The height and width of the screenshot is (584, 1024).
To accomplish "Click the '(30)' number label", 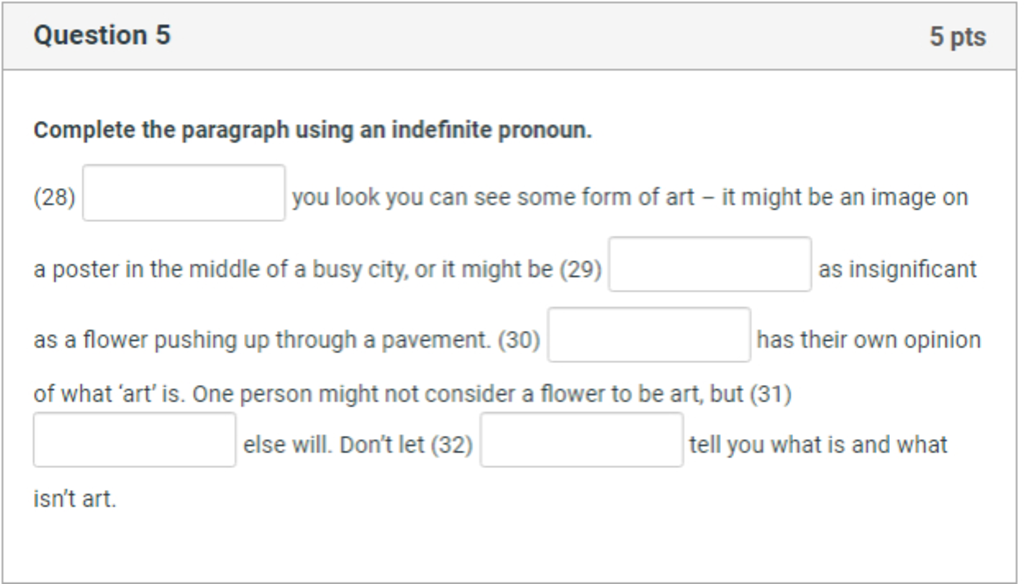I will [519, 340].
